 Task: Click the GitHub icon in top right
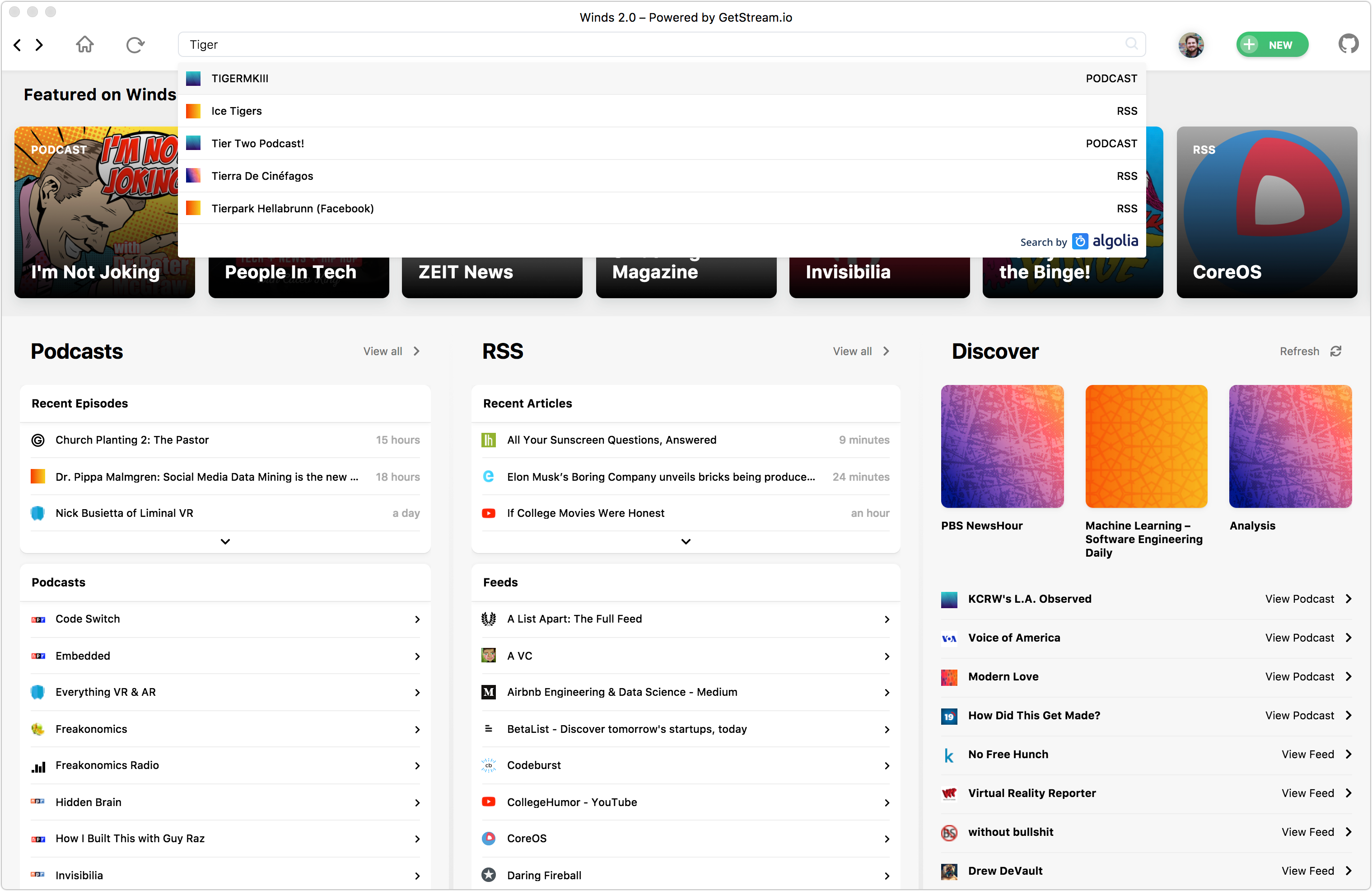tap(1348, 44)
